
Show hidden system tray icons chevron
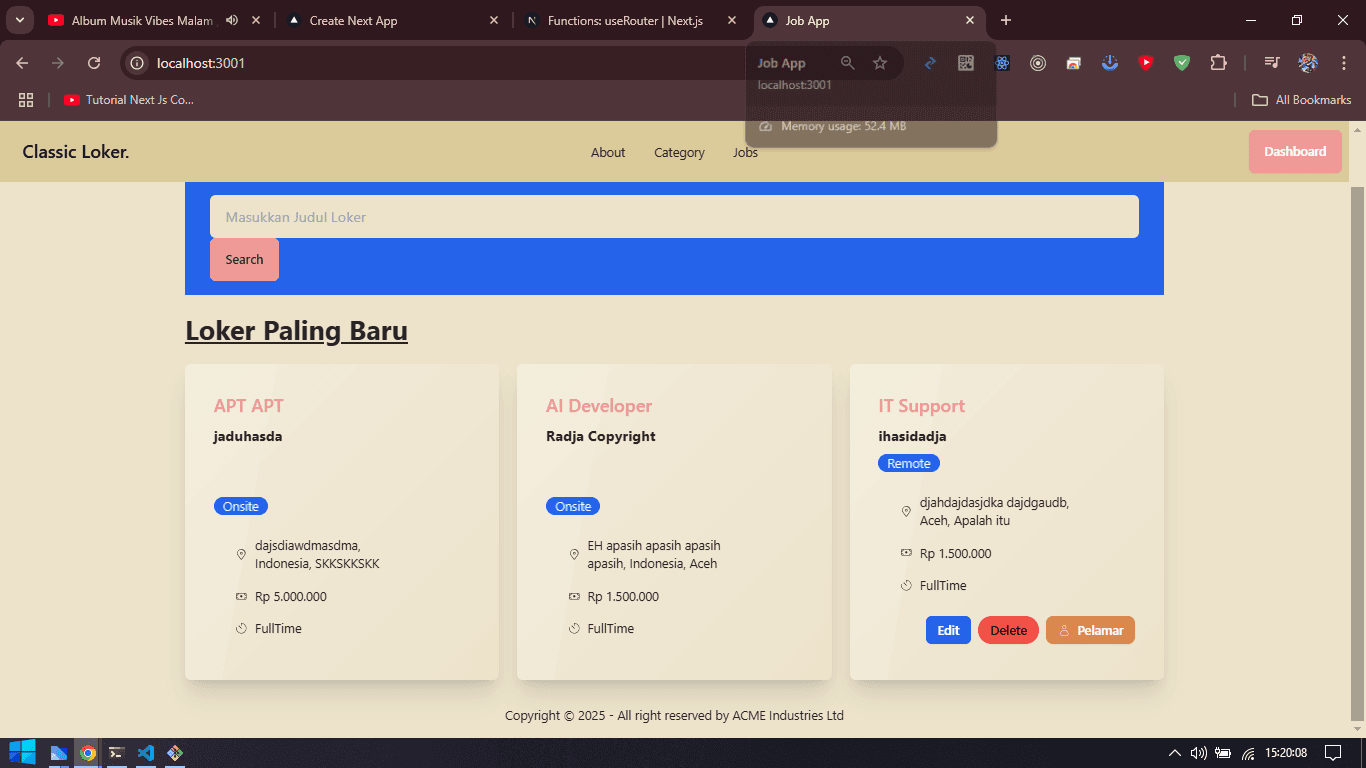point(1174,753)
